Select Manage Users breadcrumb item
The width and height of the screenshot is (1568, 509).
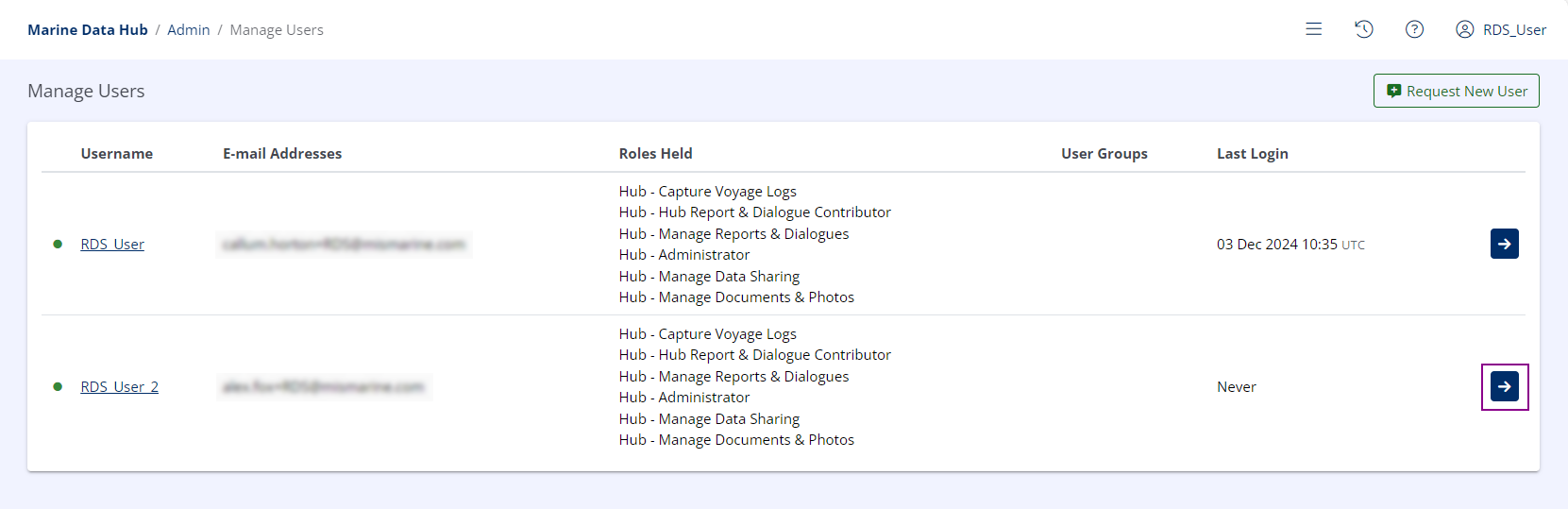[x=277, y=30]
